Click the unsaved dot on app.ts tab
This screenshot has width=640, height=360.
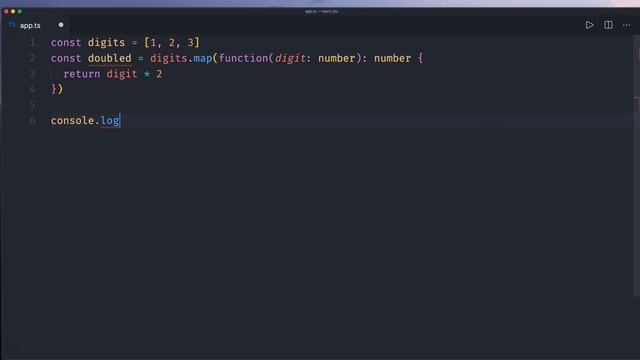click(61, 25)
